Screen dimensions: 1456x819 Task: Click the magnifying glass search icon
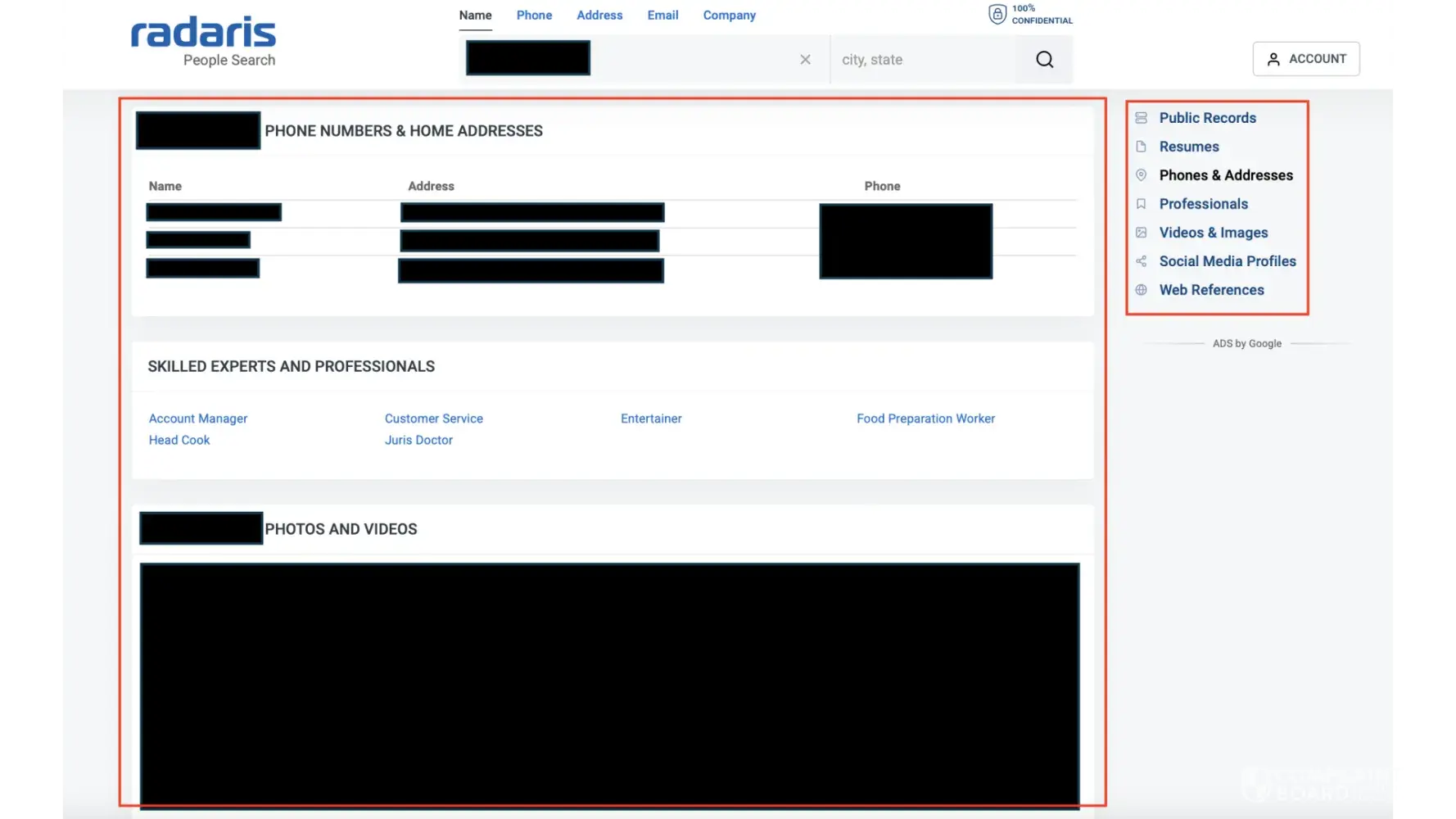click(x=1044, y=60)
